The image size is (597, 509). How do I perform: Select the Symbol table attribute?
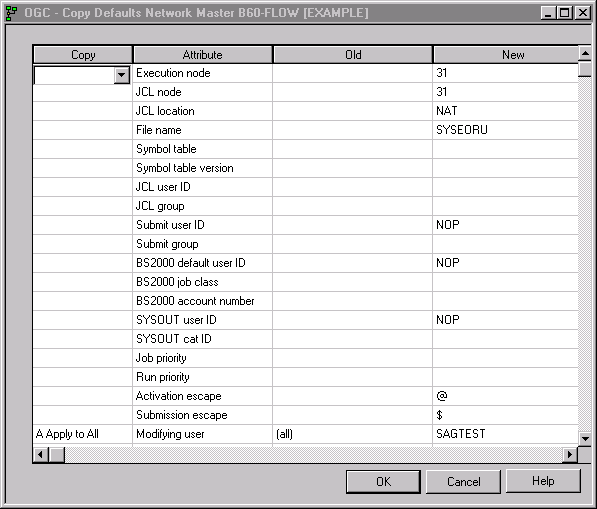(x=203, y=149)
